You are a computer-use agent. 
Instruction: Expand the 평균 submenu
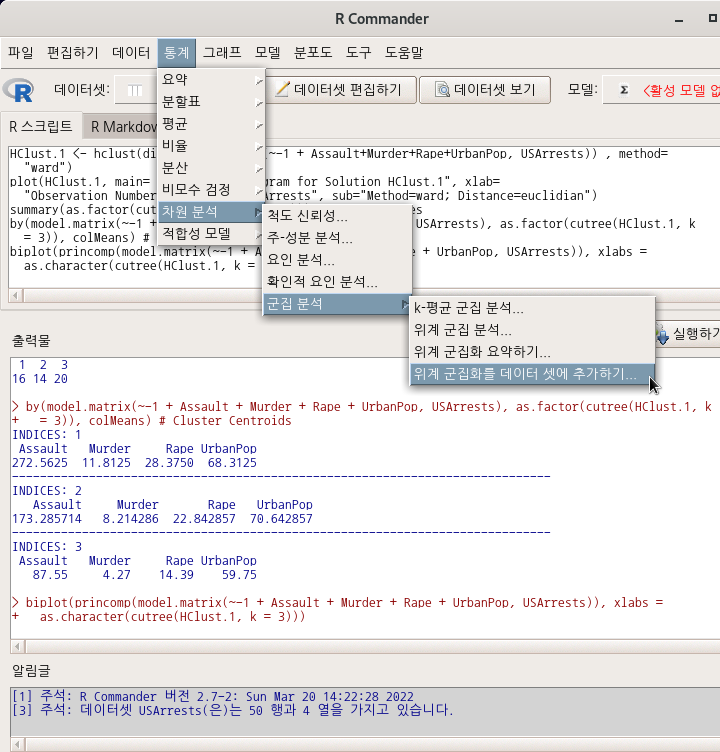(212, 123)
